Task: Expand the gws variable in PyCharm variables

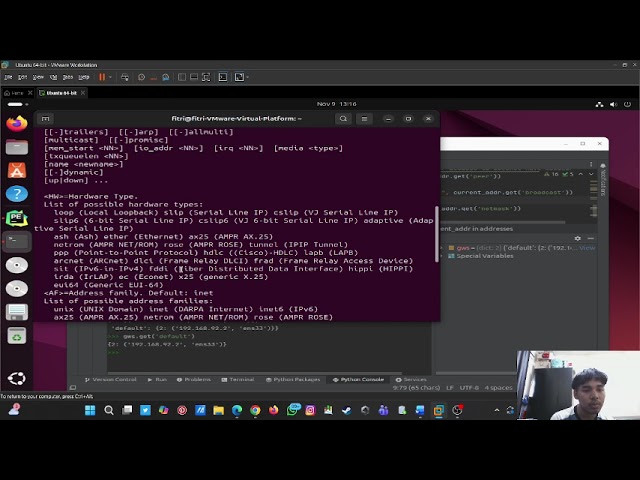Action: click(442, 248)
